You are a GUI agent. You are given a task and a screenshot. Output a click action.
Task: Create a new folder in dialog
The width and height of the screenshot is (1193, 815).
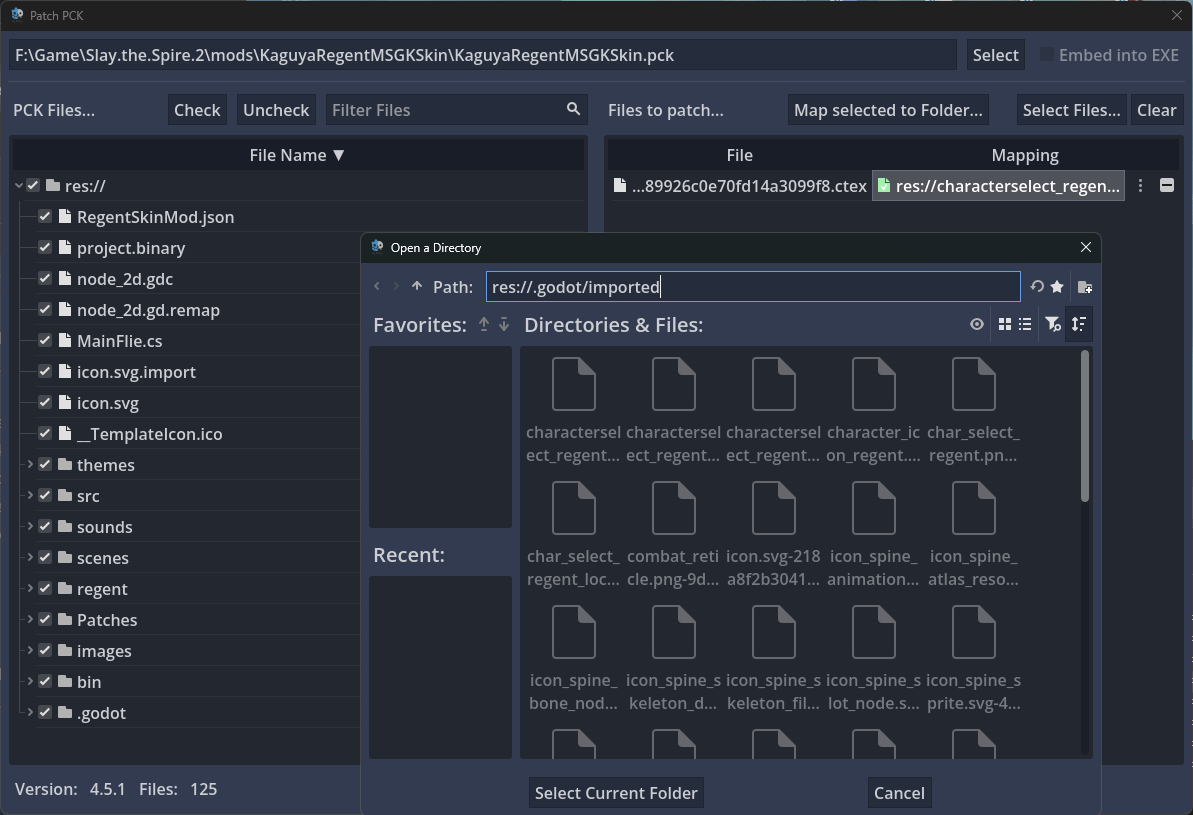tap(1085, 287)
